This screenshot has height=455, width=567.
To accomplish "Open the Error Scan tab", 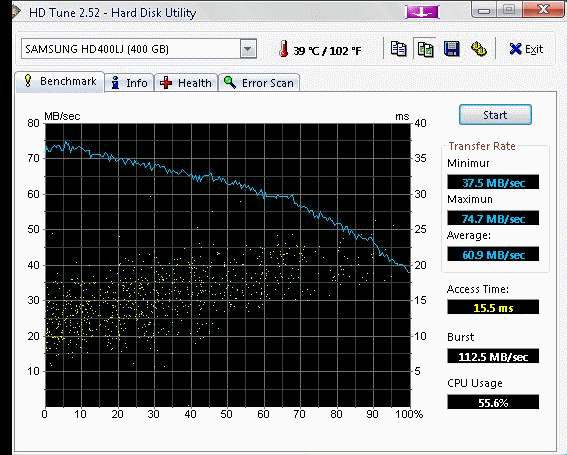I will pos(259,83).
